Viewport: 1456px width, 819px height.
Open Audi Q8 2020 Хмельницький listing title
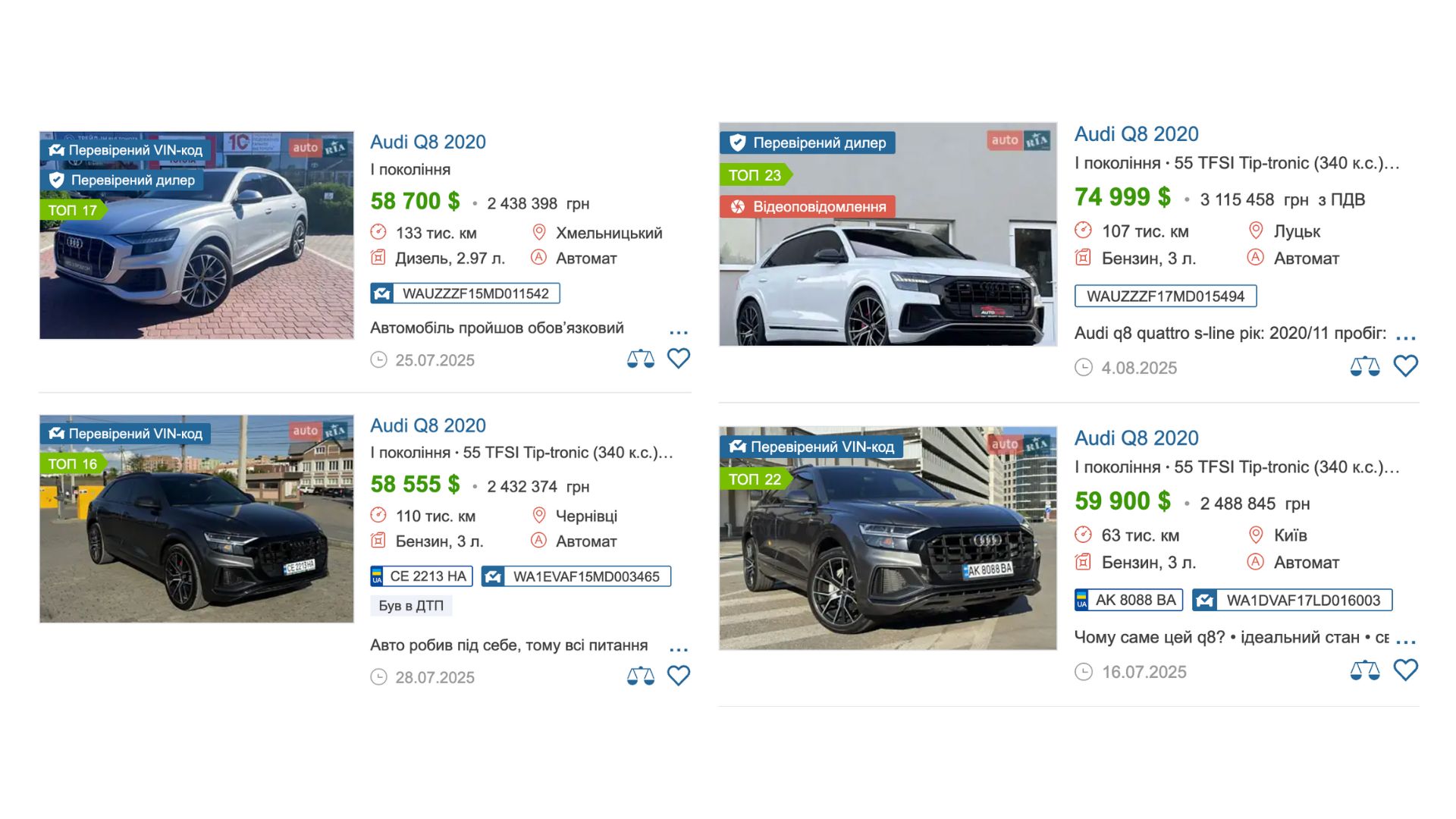[x=428, y=142]
